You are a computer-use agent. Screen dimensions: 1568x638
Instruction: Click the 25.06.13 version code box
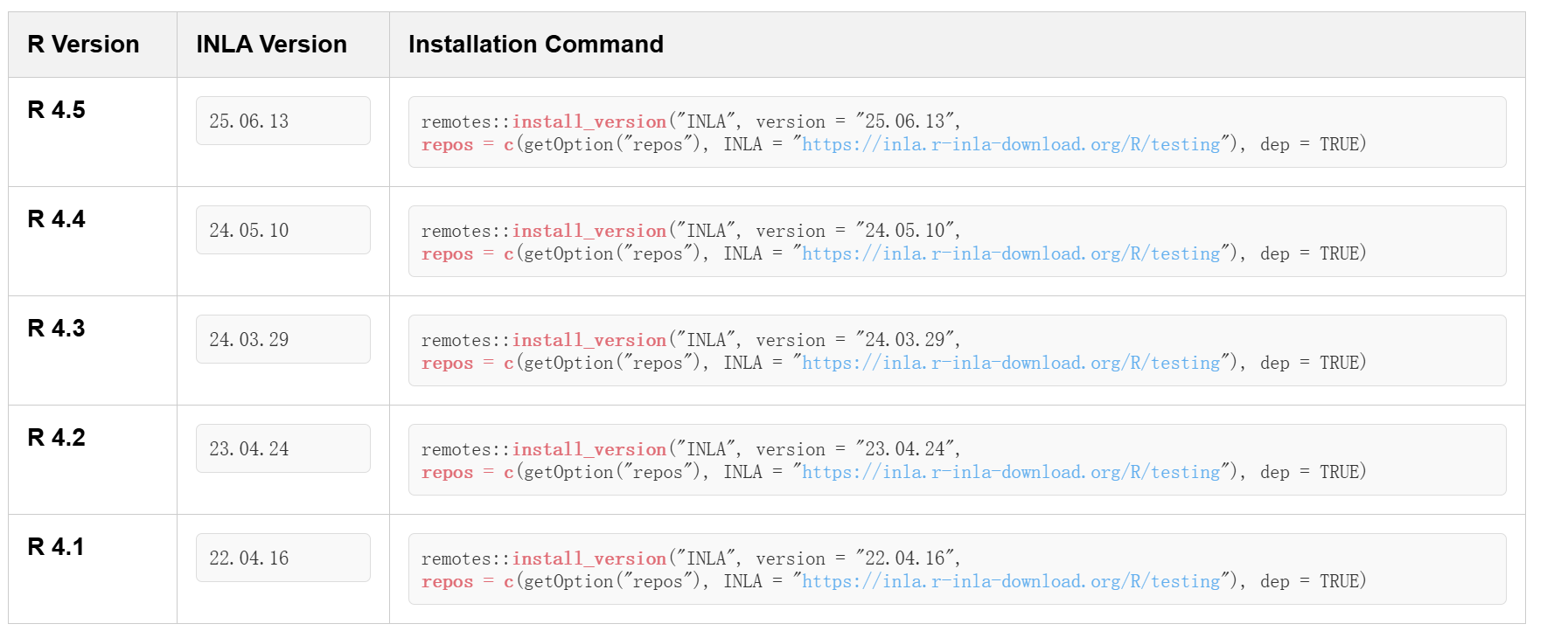tap(282, 121)
